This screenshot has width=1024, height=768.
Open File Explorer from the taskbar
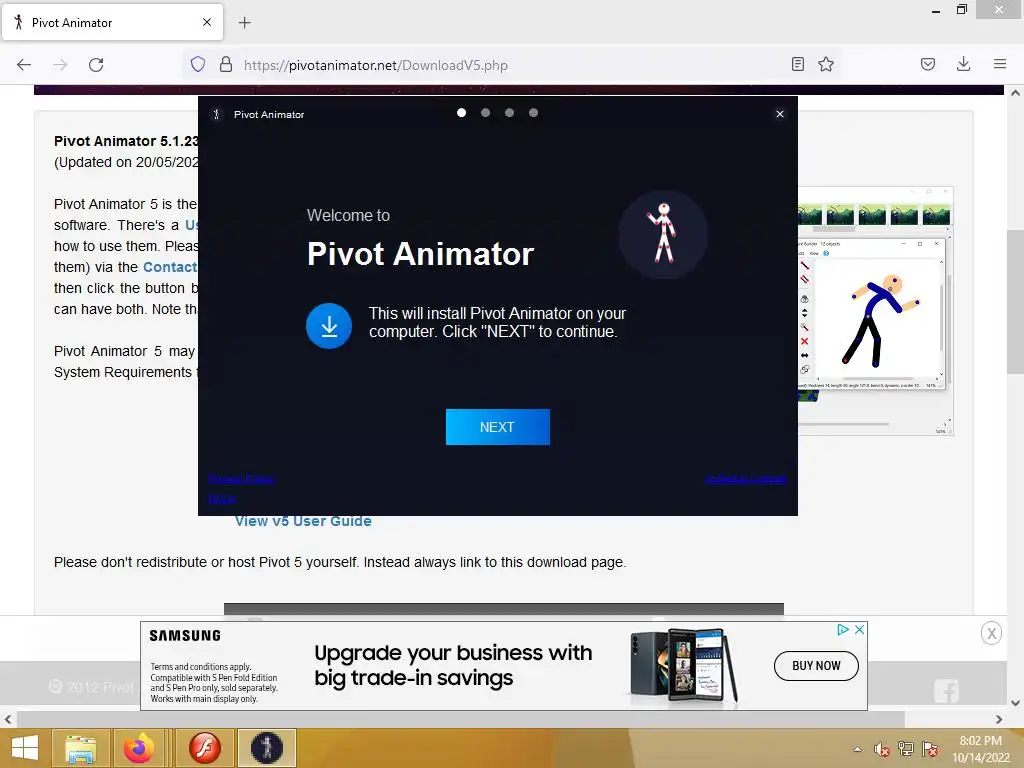point(80,748)
